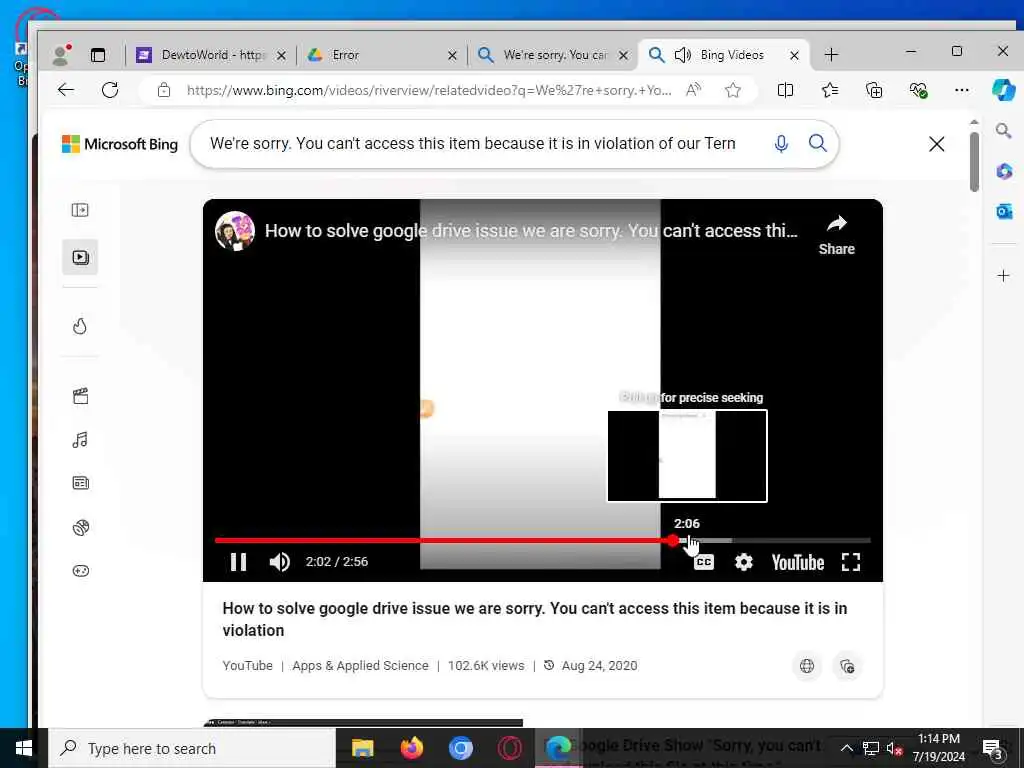1024x768 pixels.
Task: Toggle the Bing video sidebar panel icon
Action: [x=80, y=210]
